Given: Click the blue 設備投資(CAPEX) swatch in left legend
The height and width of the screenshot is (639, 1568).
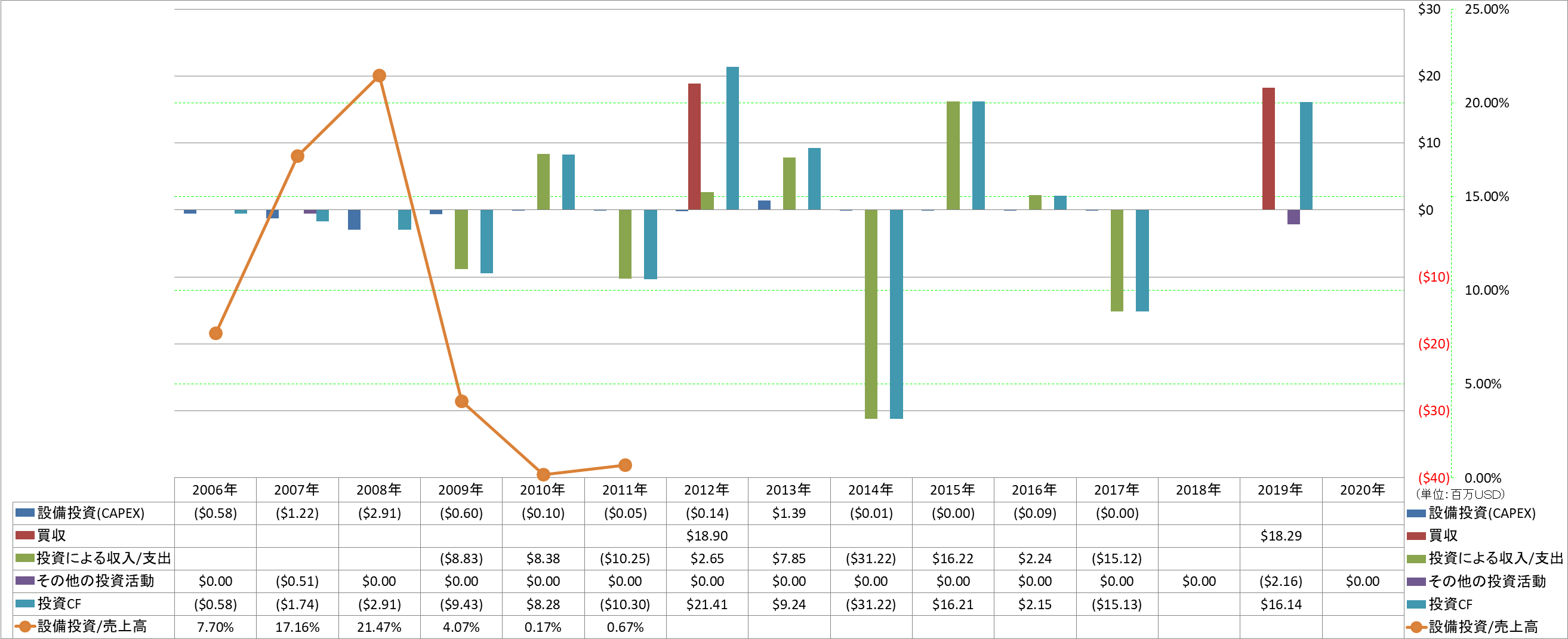Looking at the screenshot, I should coord(24,513).
